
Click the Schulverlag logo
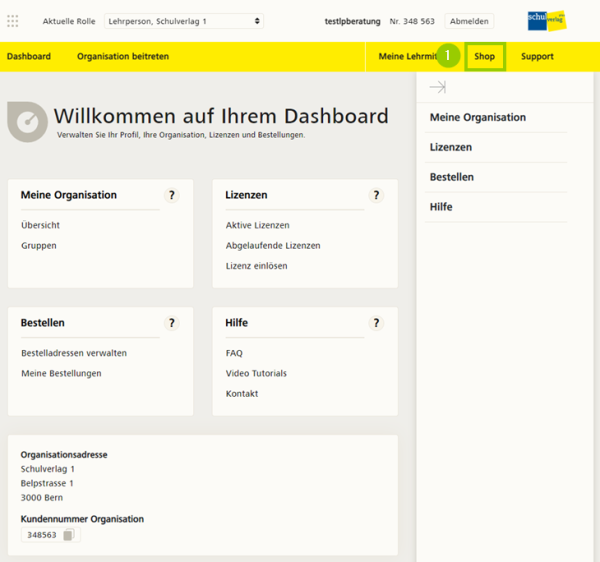[546, 21]
